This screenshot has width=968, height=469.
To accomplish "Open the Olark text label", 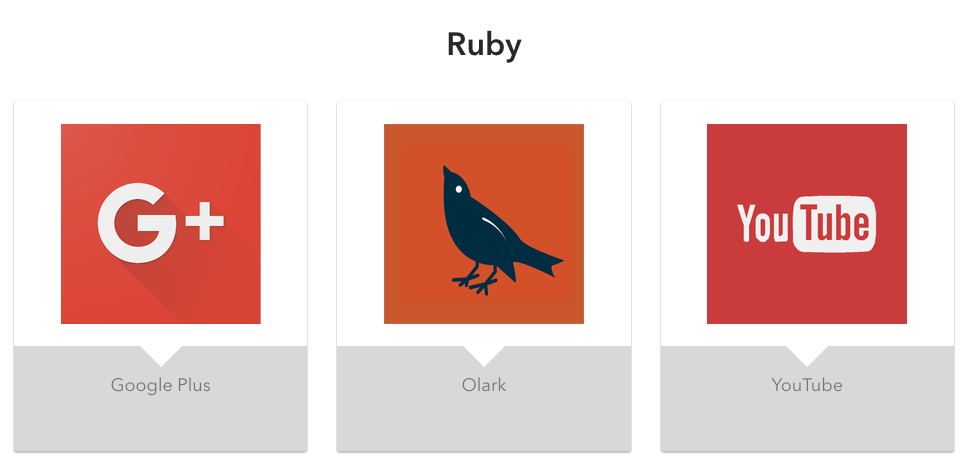I will [x=484, y=385].
